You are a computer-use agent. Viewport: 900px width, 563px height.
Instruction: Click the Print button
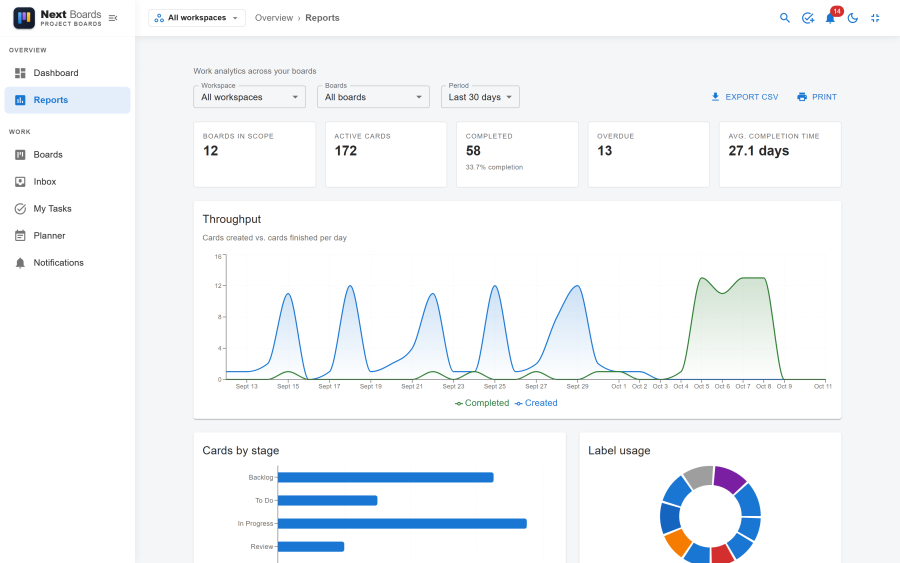coord(817,97)
